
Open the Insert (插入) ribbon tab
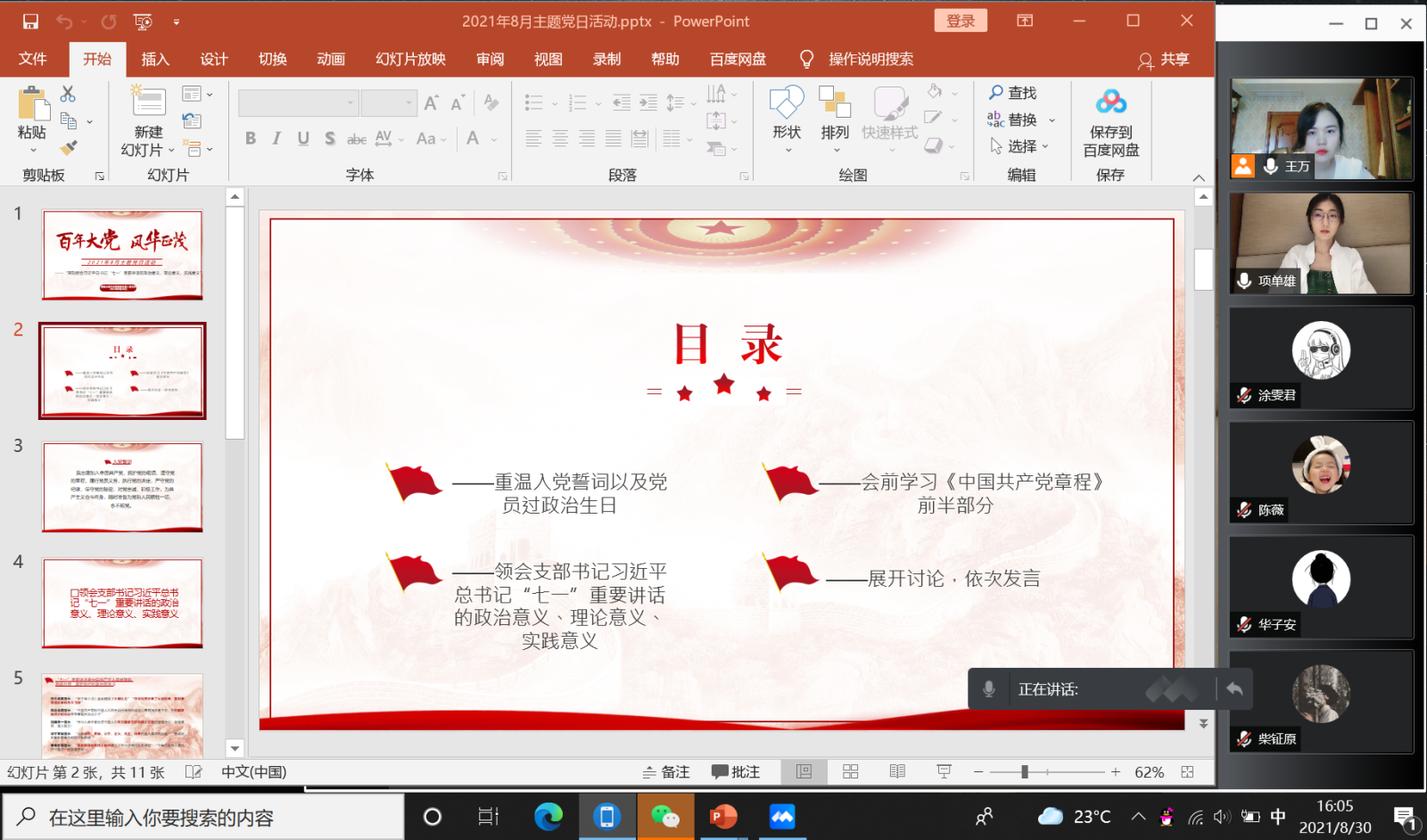point(155,60)
